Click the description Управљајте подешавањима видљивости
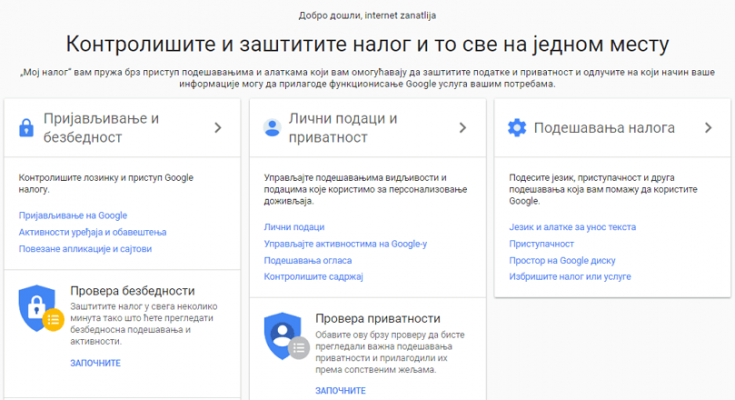The width and height of the screenshot is (735, 400). [x=366, y=189]
